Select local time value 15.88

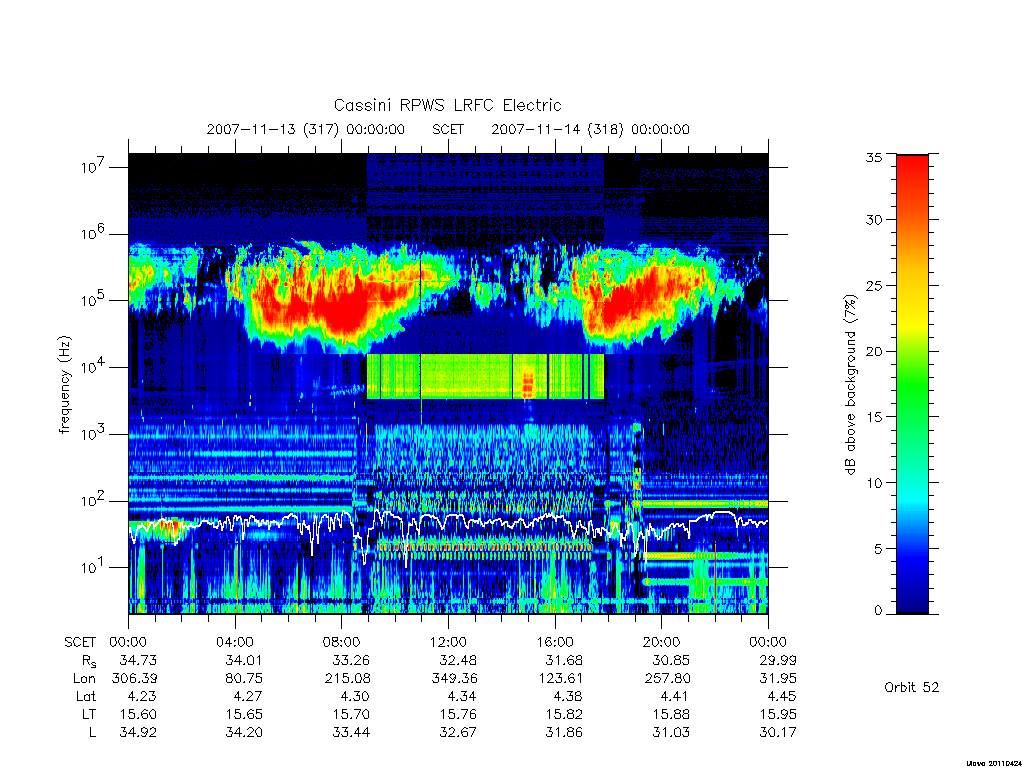click(x=671, y=714)
